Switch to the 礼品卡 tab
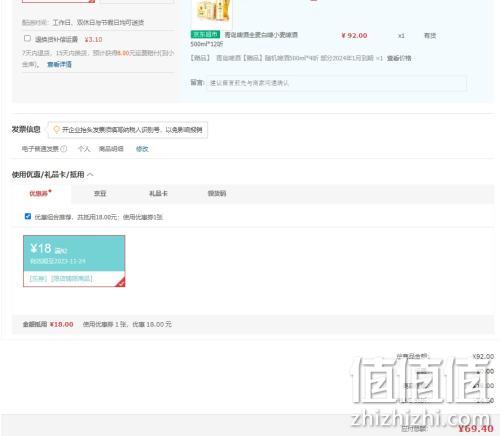 [158, 193]
